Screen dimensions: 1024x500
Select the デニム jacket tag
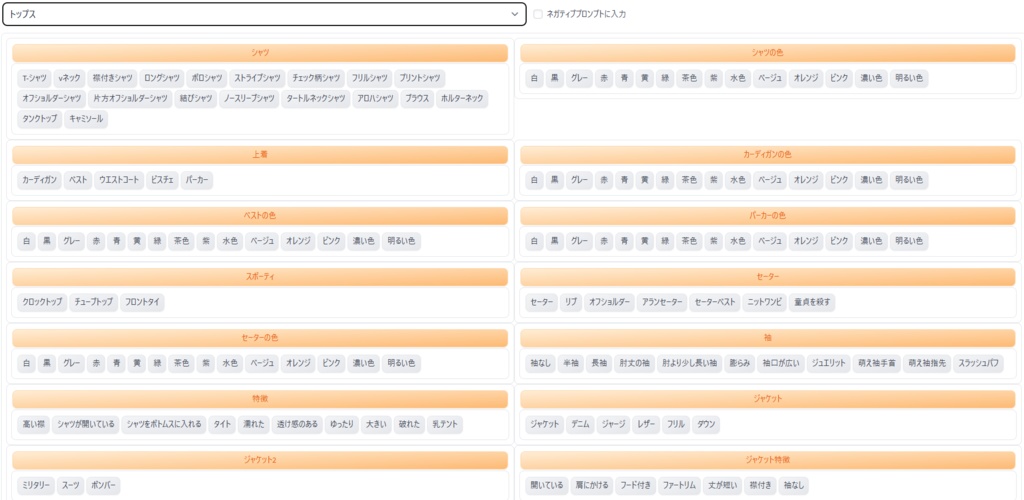pos(580,424)
